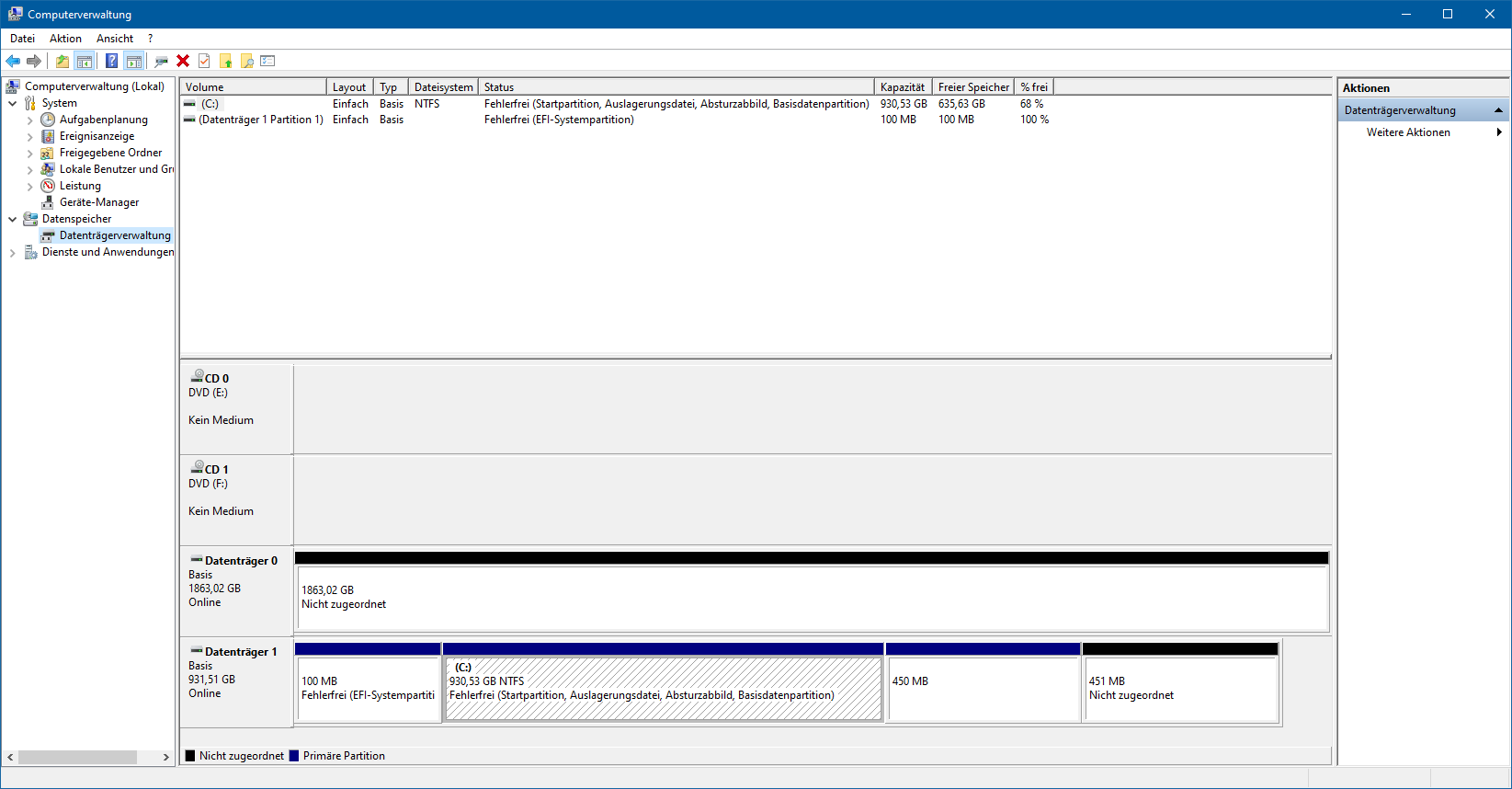The height and width of the screenshot is (789, 1512).
Task: Sort by the Freier Speicher column header
Action: point(973,87)
